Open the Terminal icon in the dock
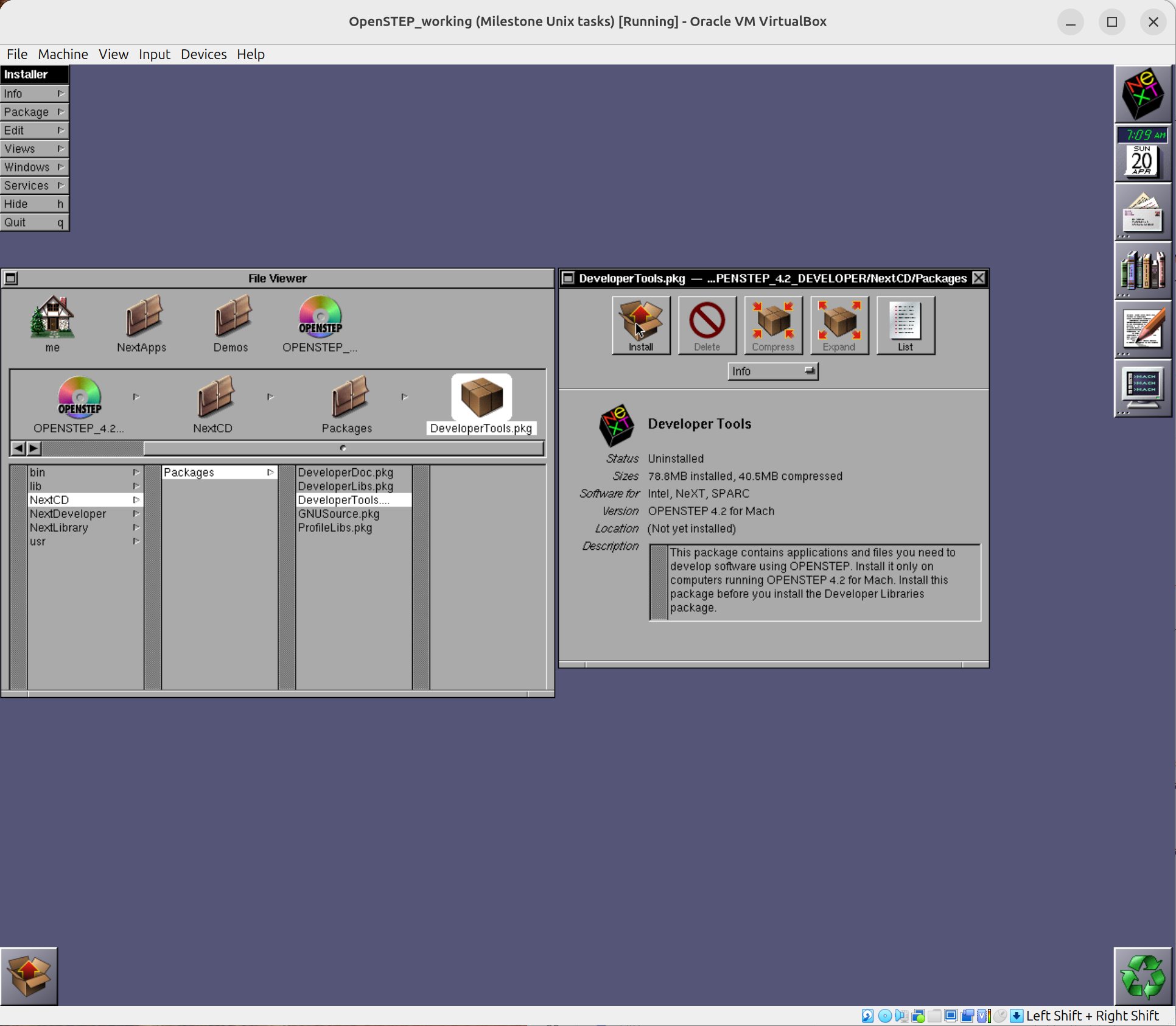 pos(1142,388)
